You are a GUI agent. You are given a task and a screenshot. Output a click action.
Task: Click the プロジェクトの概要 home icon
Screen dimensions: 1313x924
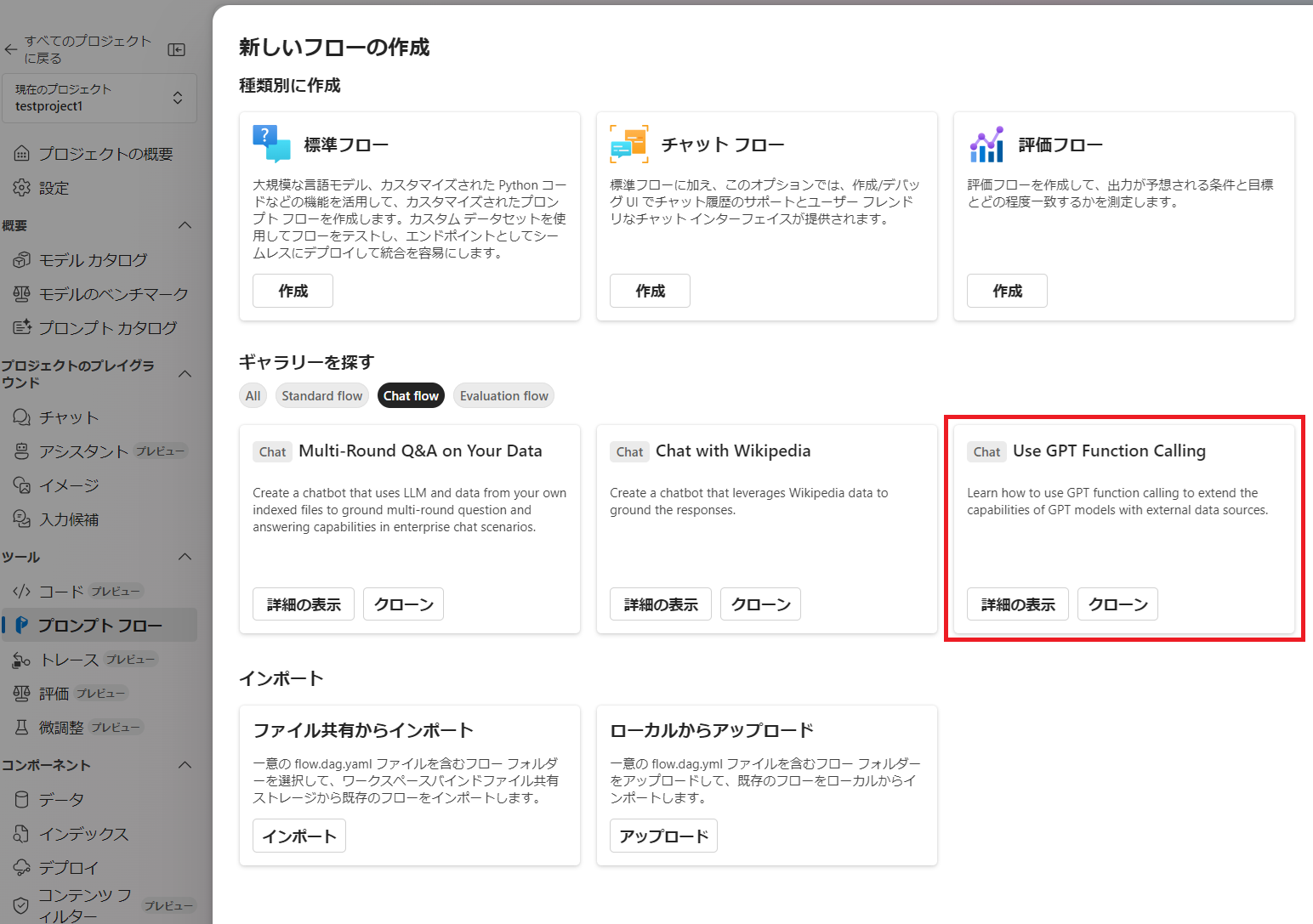(21, 154)
